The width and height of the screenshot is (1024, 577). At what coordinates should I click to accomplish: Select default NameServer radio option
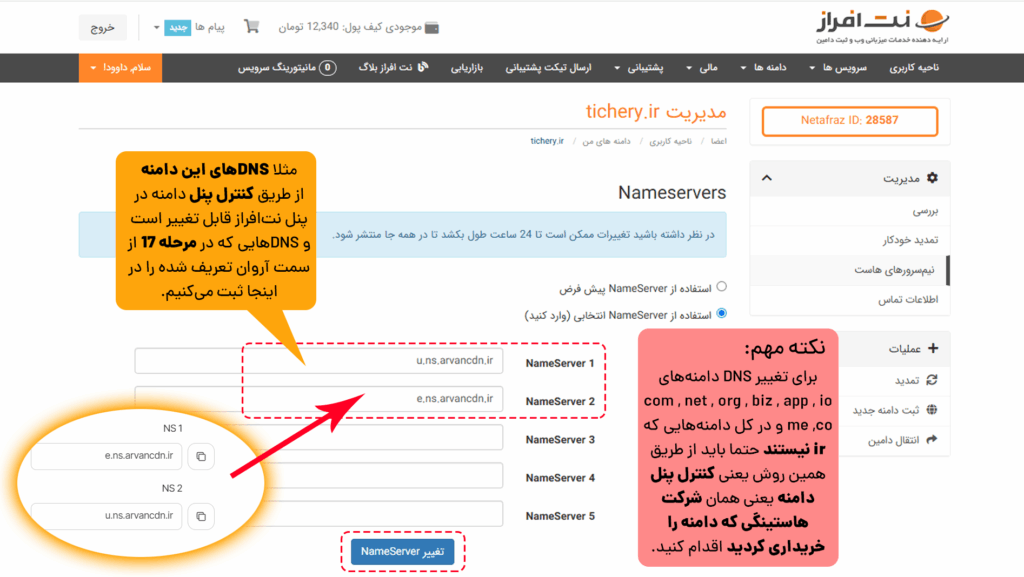coord(722,287)
